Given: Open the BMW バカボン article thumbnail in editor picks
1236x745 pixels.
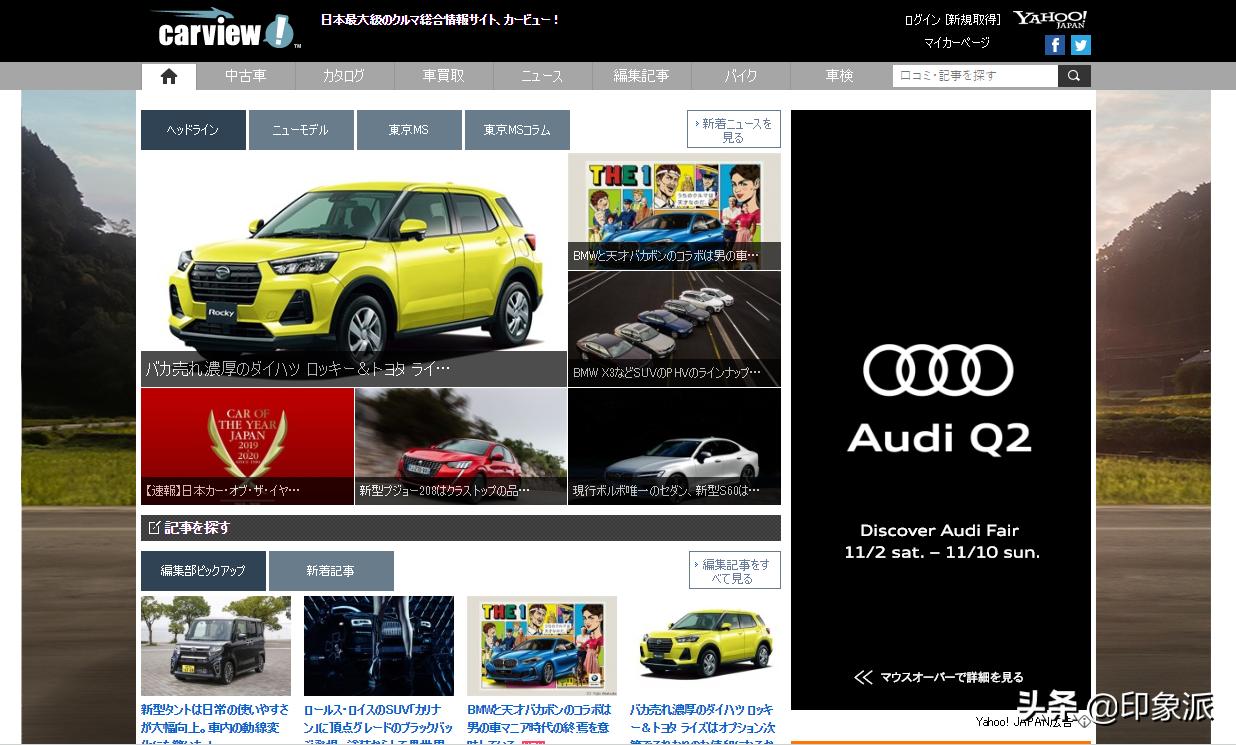Looking at the screenshot, I should [x=542, y=646].
